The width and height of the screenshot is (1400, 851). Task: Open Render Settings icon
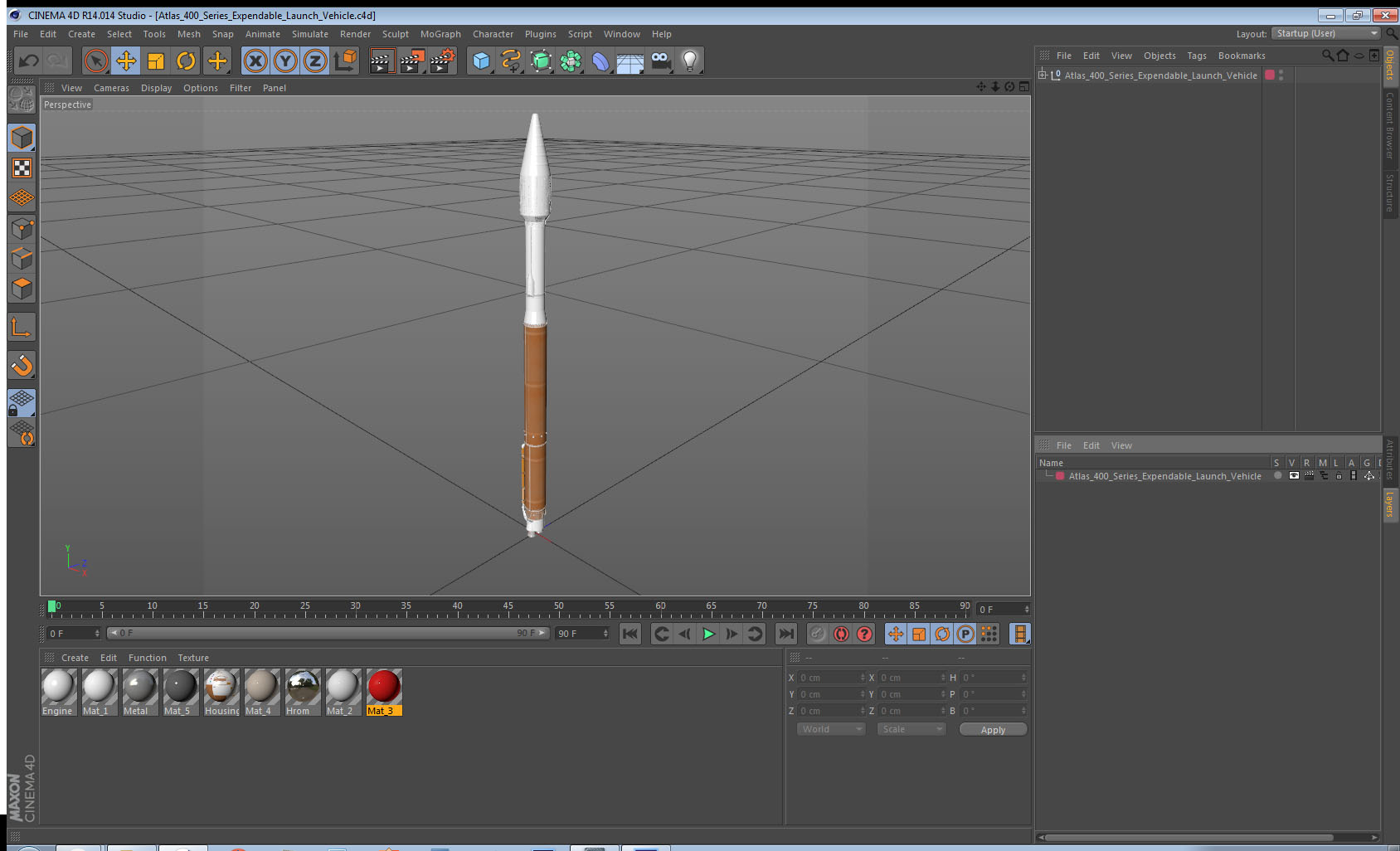[442, 61]
